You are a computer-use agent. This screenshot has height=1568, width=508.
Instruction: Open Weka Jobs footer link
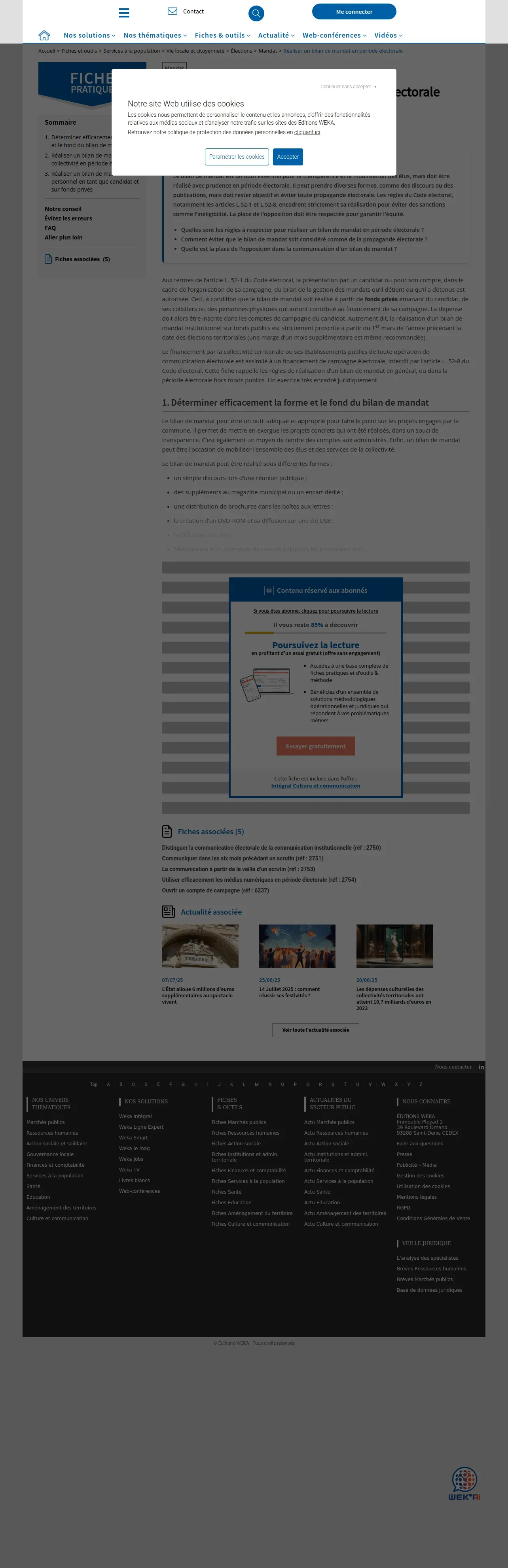tap(131, 1159)
